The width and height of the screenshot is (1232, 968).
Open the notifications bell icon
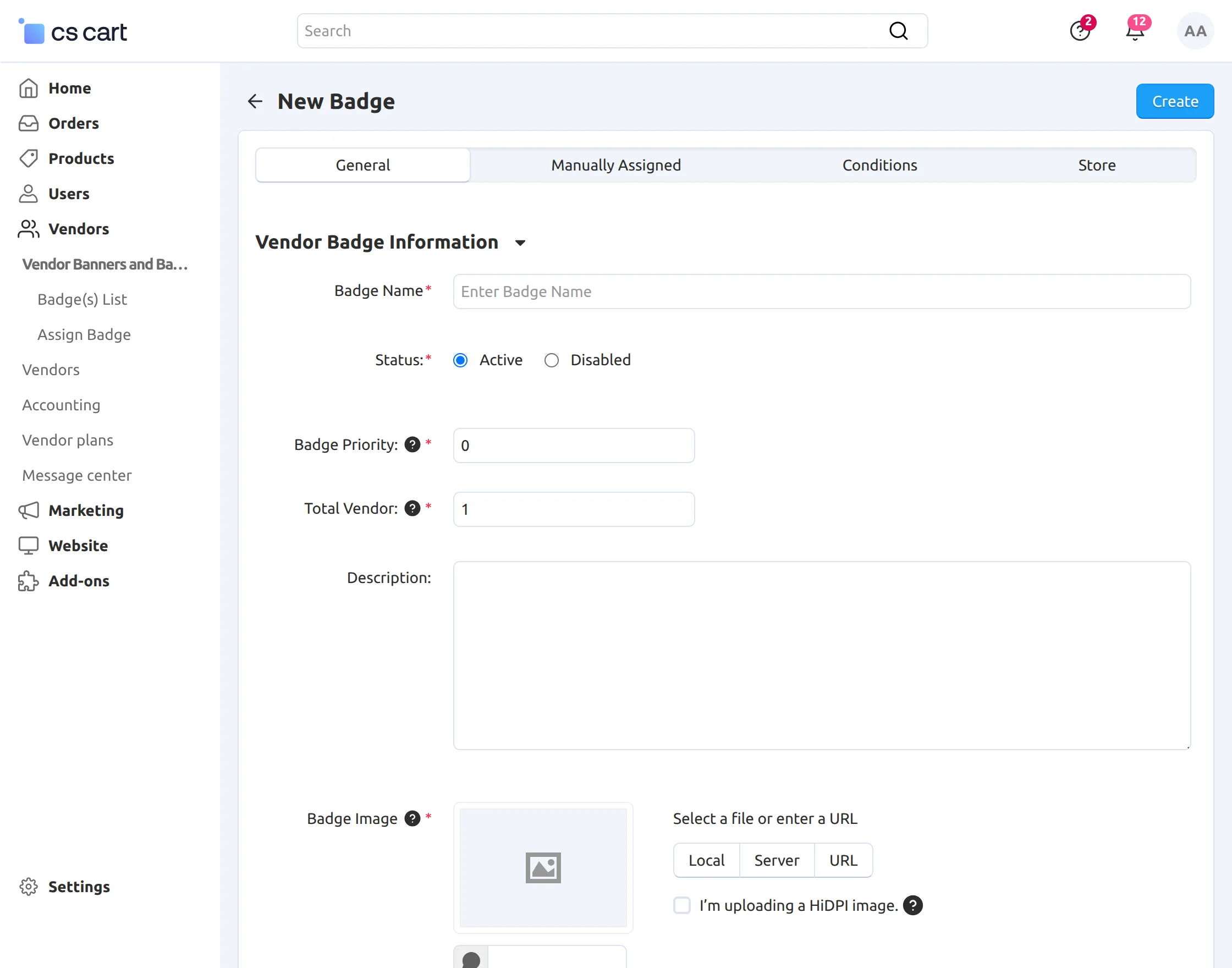[x=1135, y=32]
